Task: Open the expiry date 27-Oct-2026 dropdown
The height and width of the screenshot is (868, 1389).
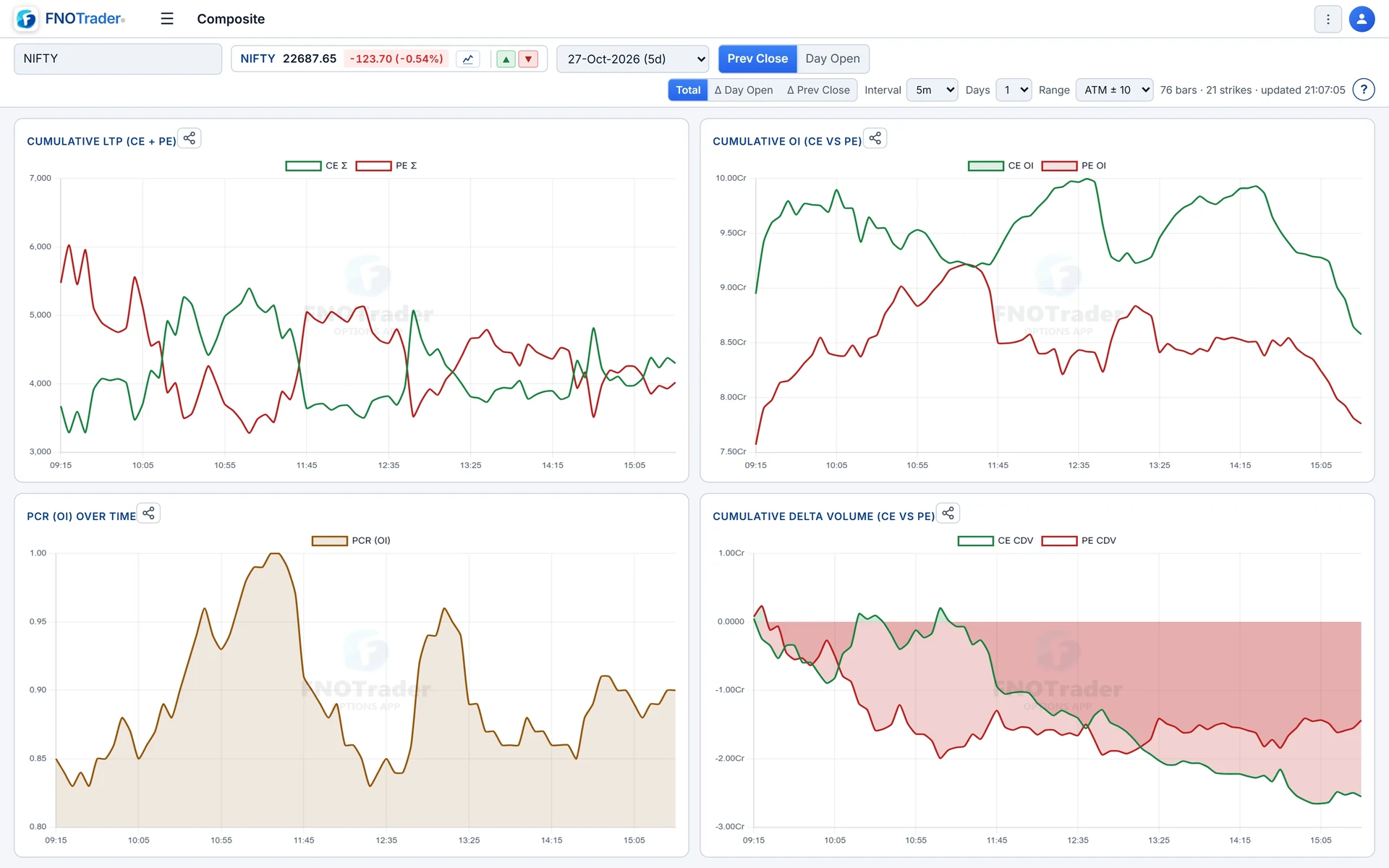Action: tap(633, 59)
